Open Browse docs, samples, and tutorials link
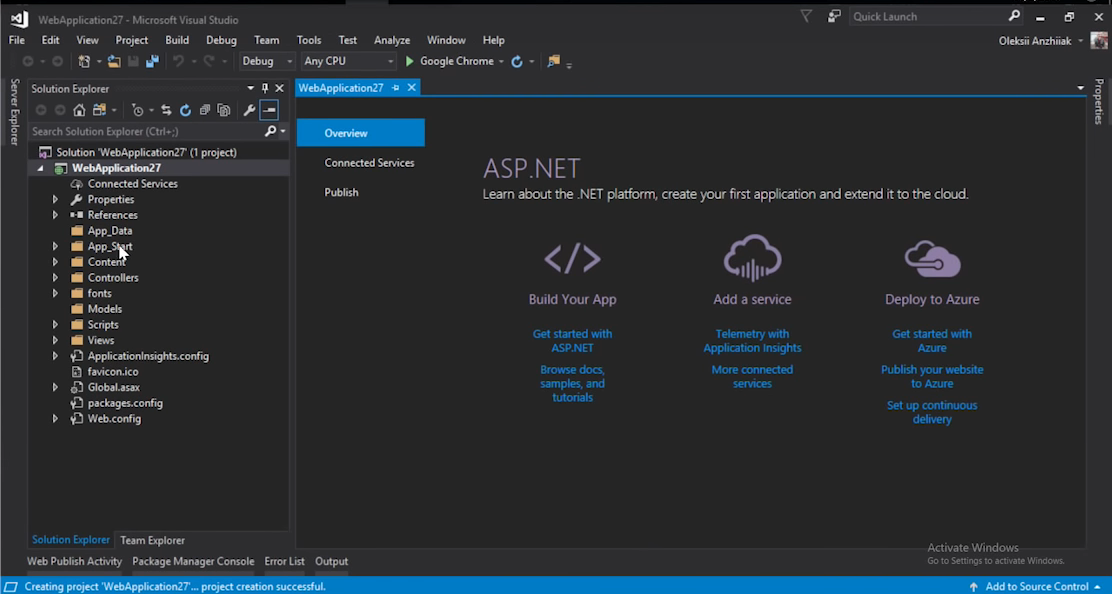The image size is (1112, 594). (572, 383)
